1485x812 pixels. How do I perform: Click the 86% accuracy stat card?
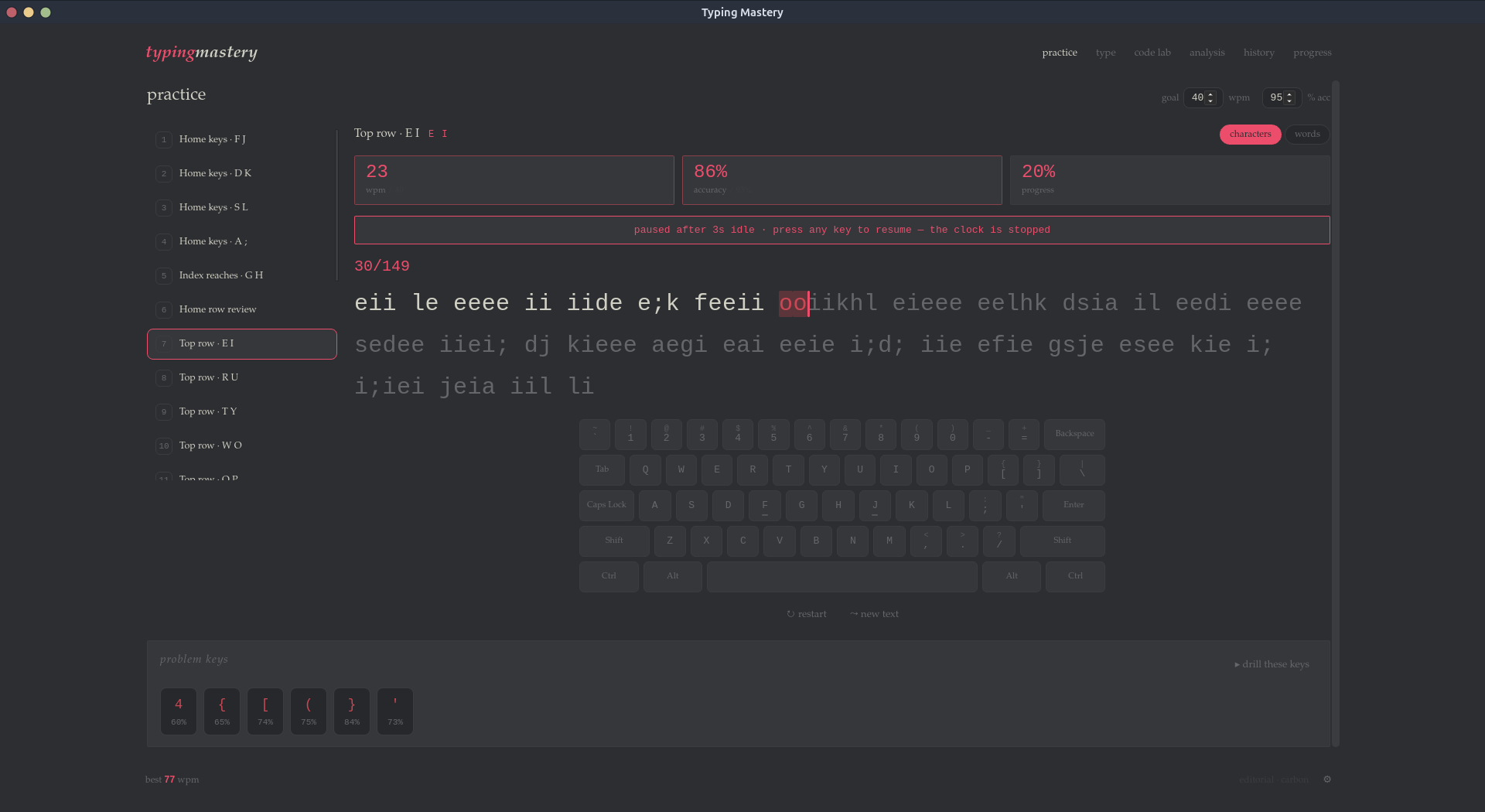(841, 180)
